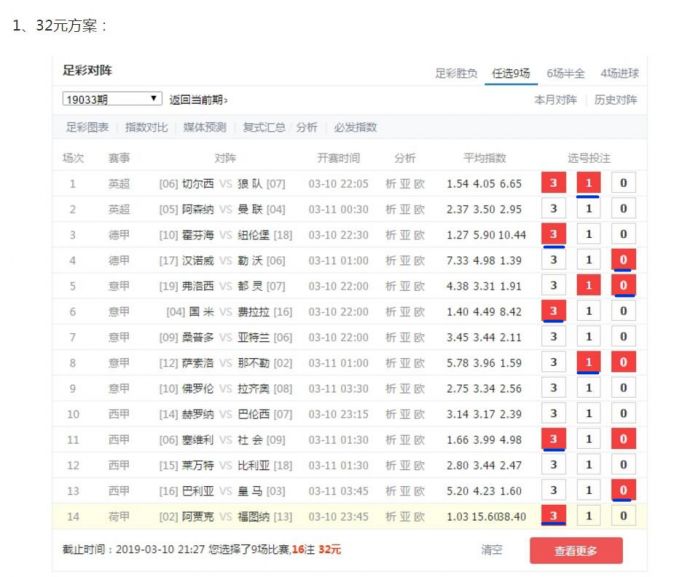Click 返回当前期 link
This screenshot has height=577, width=690.
pyautogui.click(x=198, y=99)
